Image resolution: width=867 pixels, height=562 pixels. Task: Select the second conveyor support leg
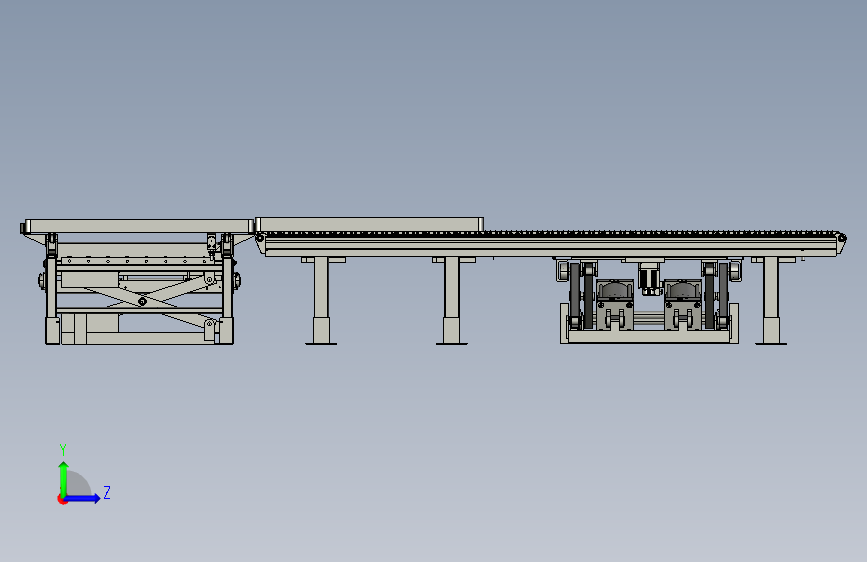point(452,300)
